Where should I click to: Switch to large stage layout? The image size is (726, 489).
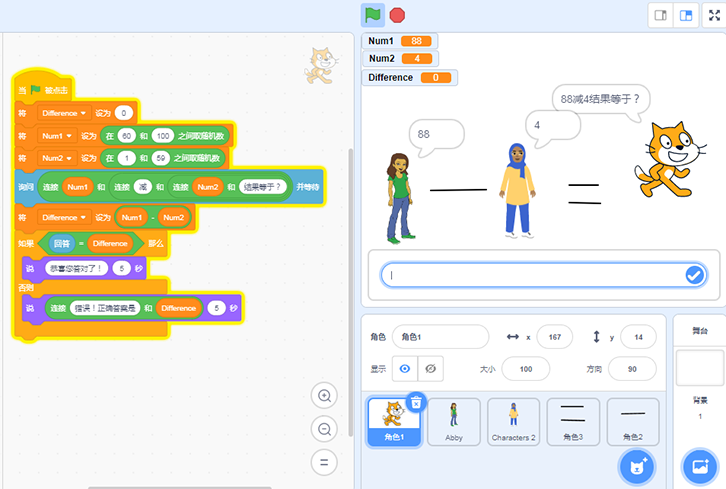[686, 16]
